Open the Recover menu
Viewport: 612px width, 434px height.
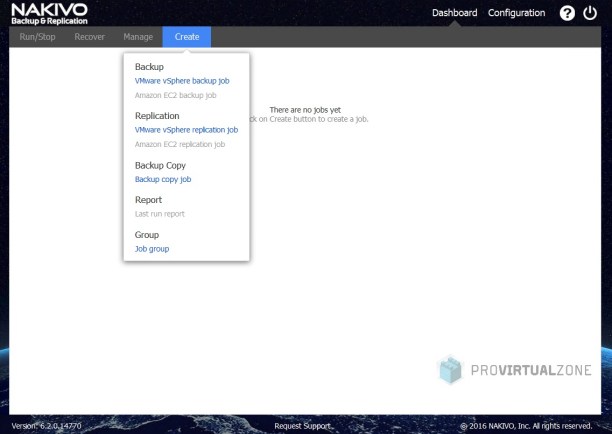coord(89,37)
